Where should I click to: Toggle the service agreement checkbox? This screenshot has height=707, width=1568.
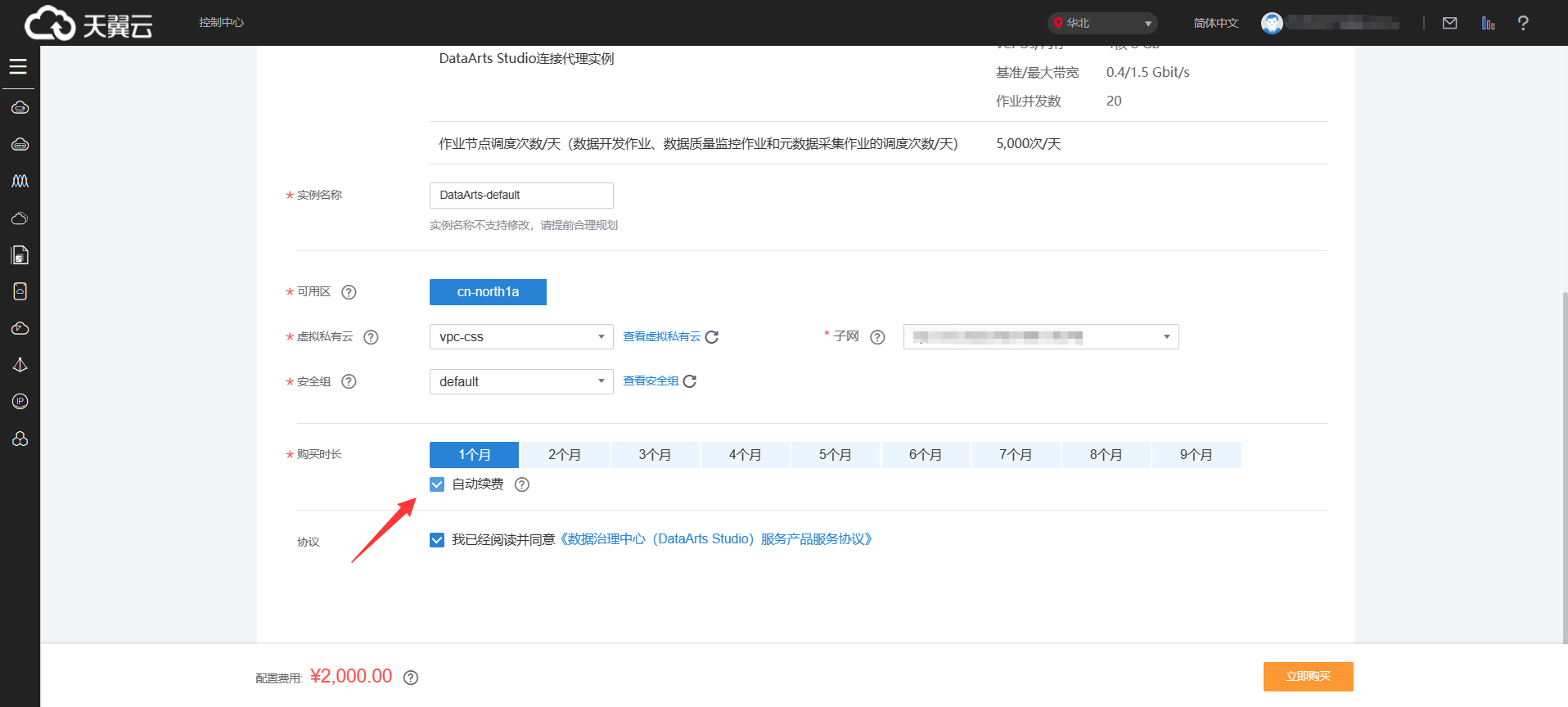tap(437, 540)
